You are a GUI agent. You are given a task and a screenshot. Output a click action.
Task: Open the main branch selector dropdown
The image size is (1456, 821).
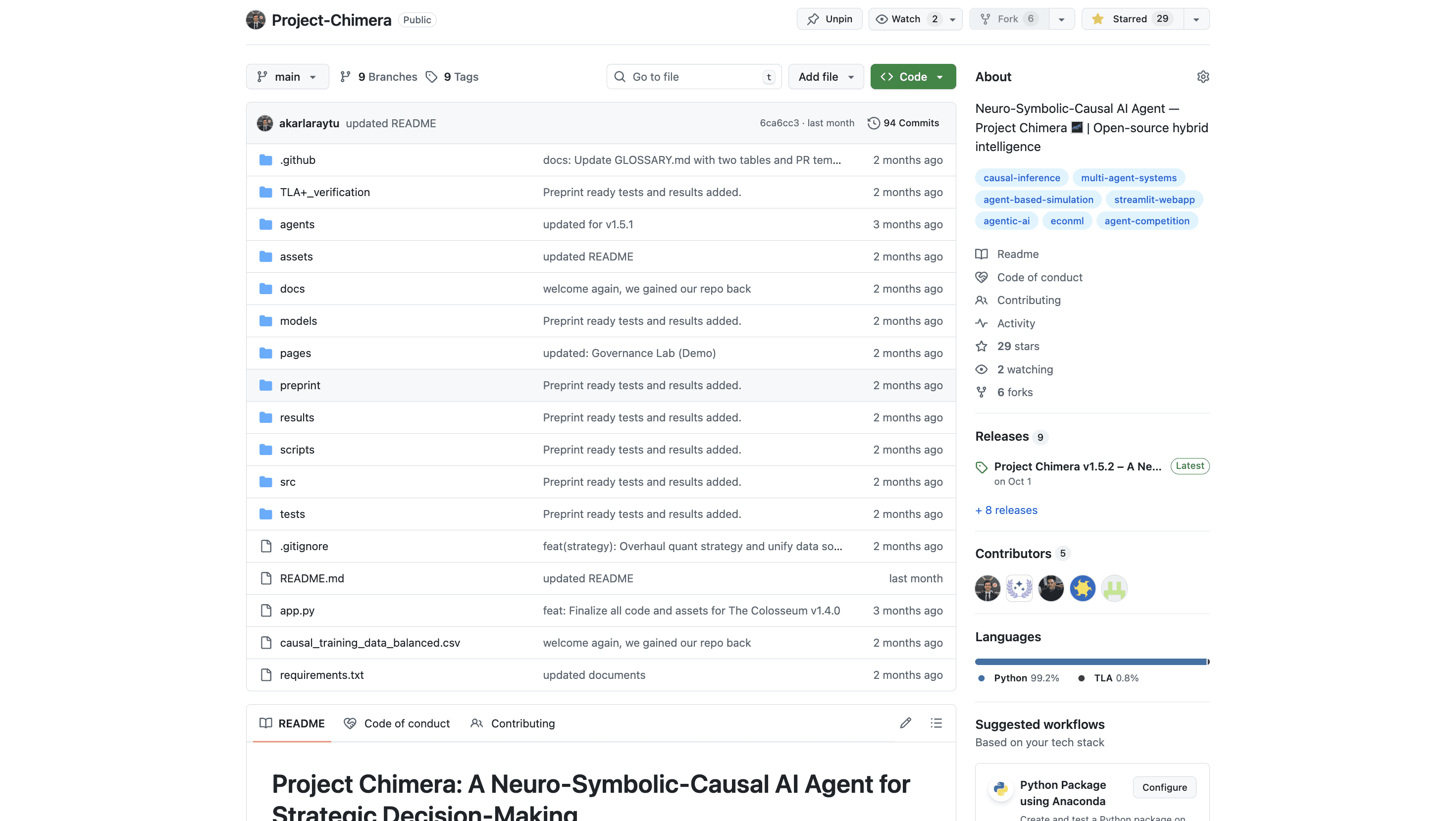[287, 77]
